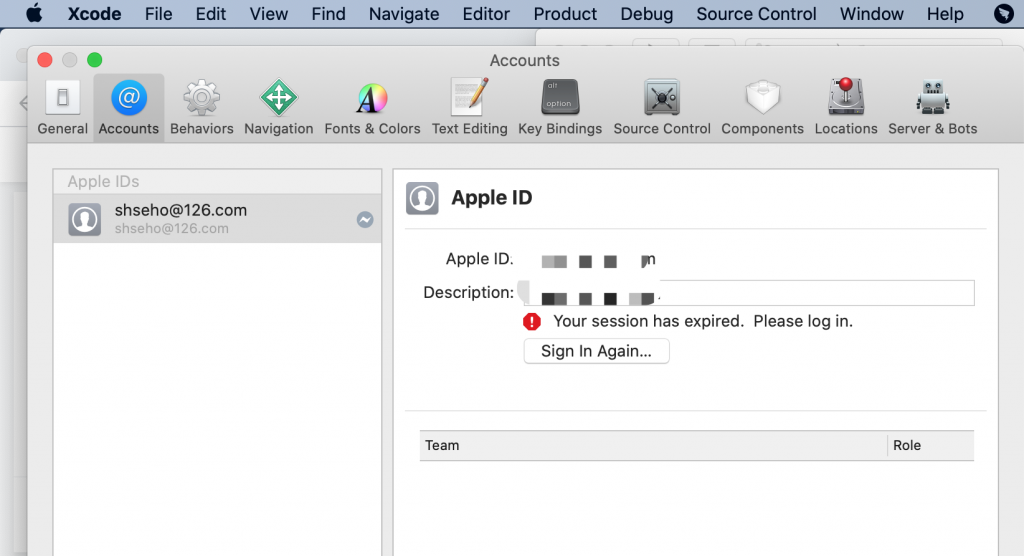Click the menu bar status icon at right
The width and height of the screenshot is (1024, 556).
click(1004, 13)
